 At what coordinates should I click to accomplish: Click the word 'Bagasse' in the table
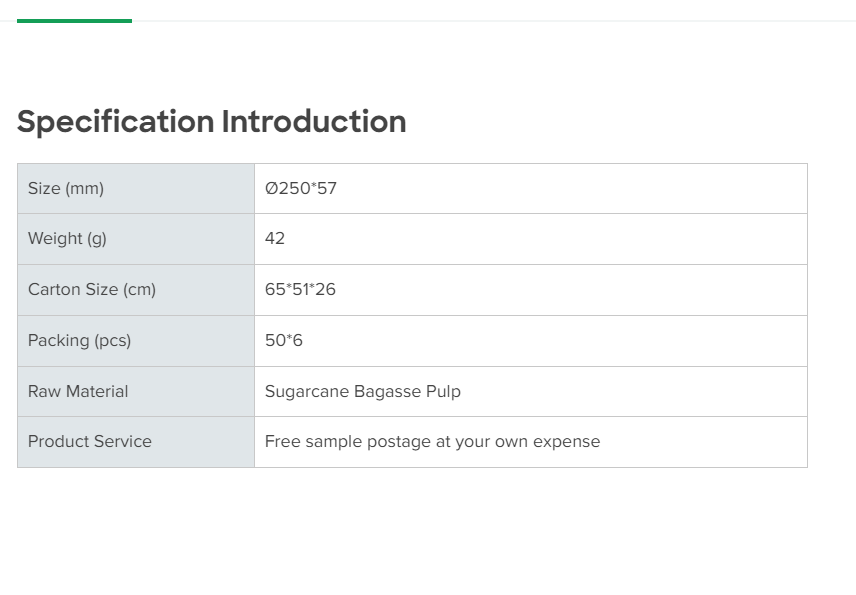tap(387, 391)
